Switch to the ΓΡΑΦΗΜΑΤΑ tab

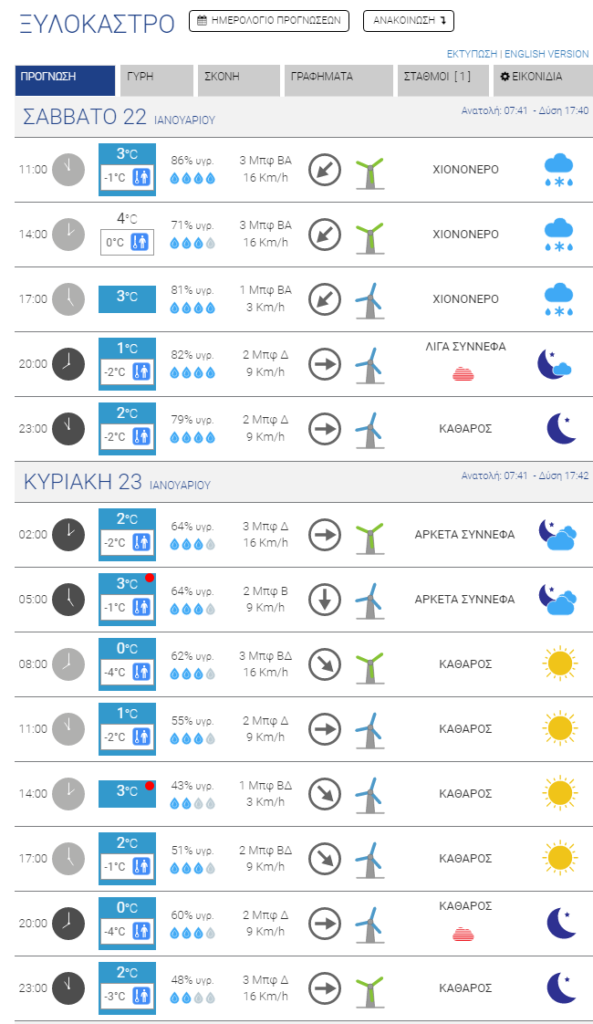(x=339, y=80)
